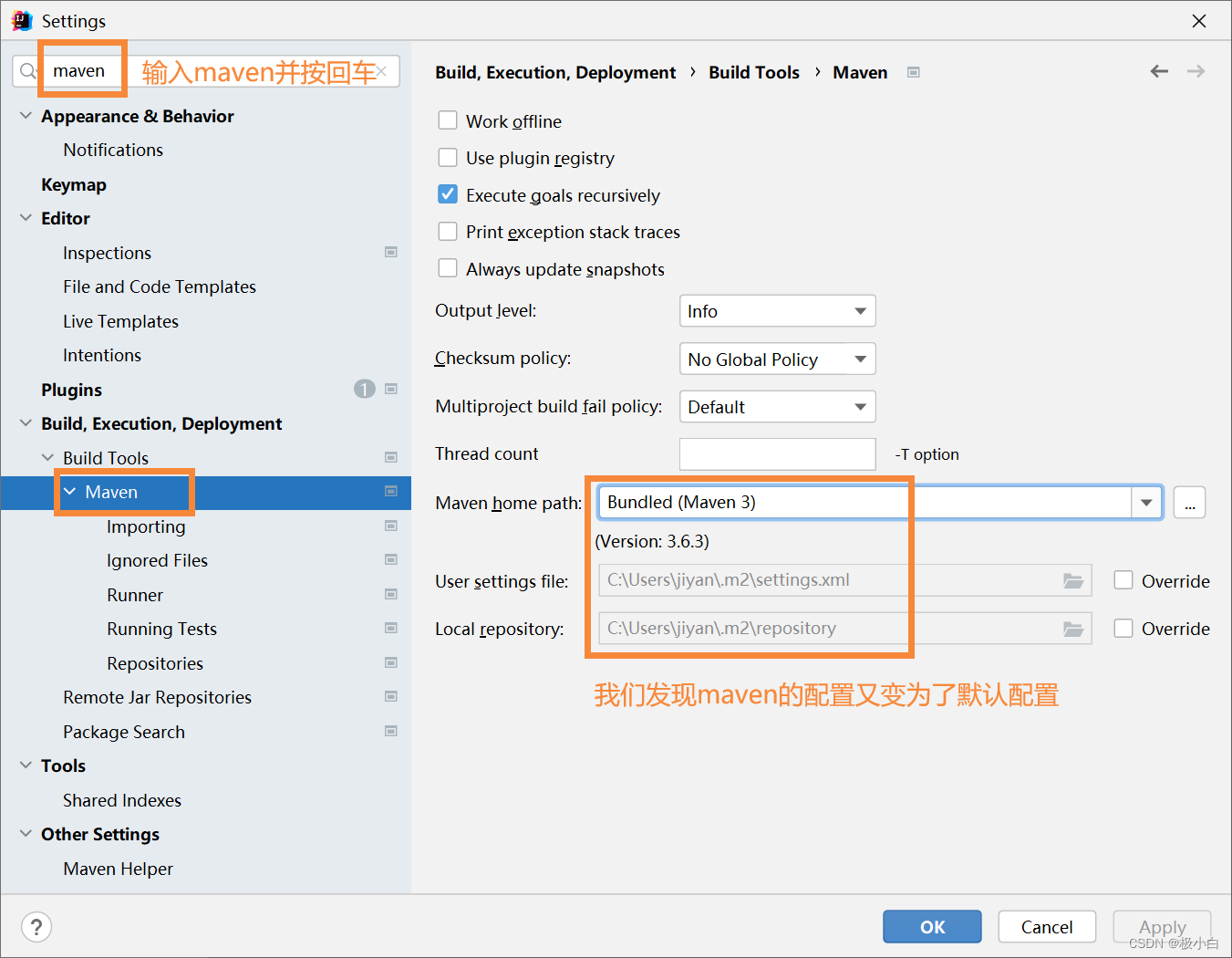Collapse the Build Tools node
Image resolution: width=1232 pixels, height=958 pixels.
click(47, 457)
